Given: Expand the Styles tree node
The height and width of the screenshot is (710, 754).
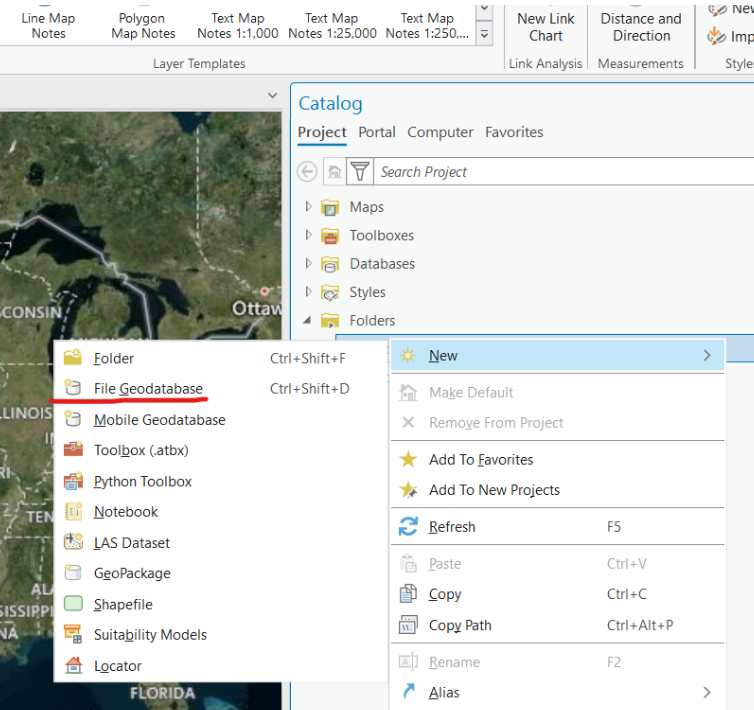Looking at the screenshot, I should 308,292.
